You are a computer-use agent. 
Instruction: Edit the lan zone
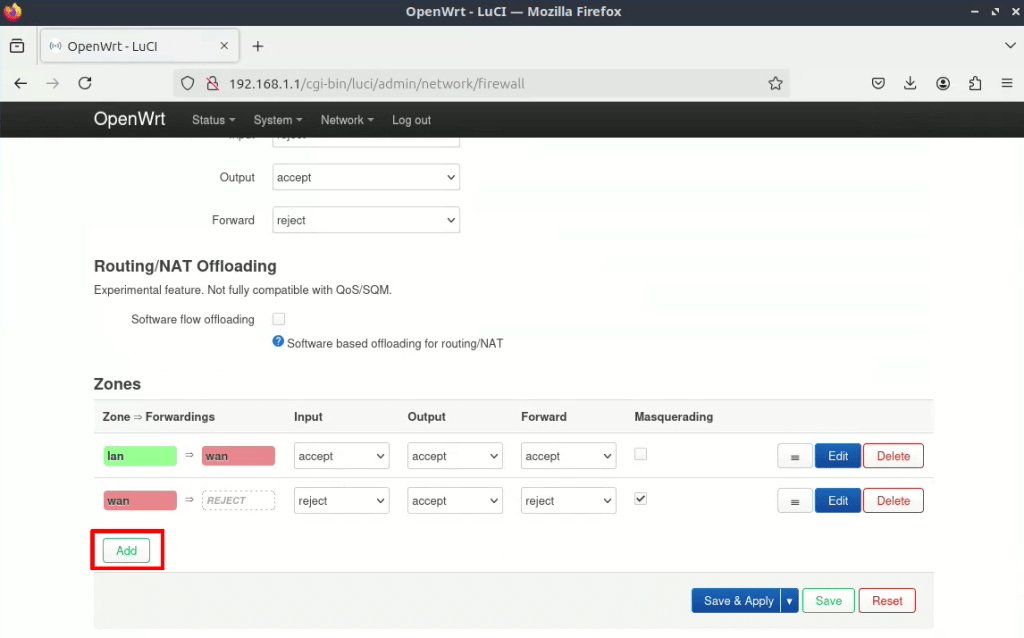click(x=838, y=456)
